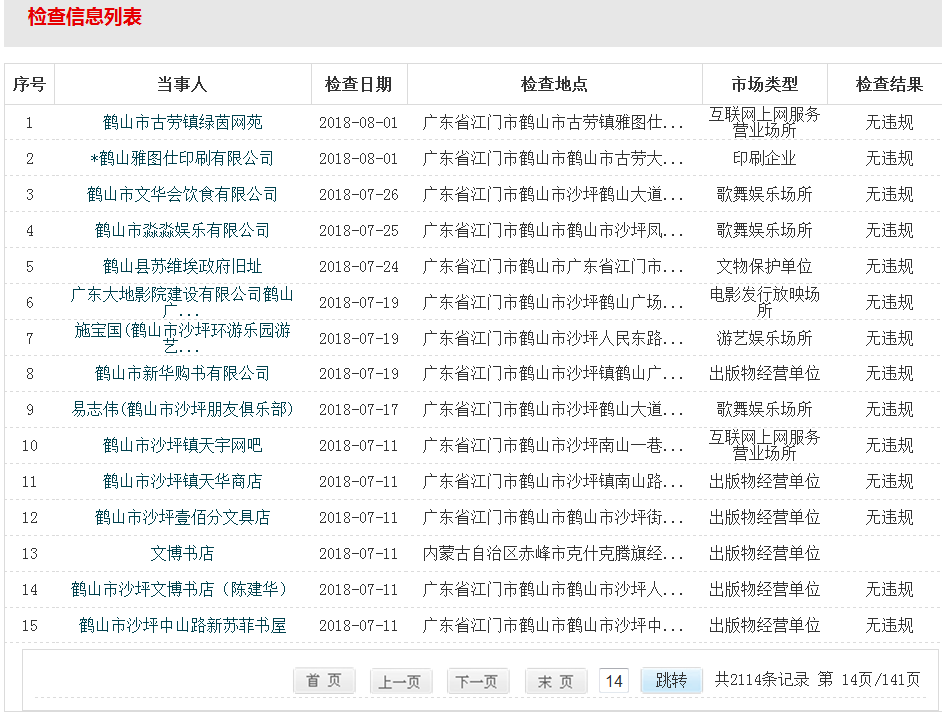
Task: Open the *鹤山雅图仕印刷有限公司 record link
Action: point(182,158)
